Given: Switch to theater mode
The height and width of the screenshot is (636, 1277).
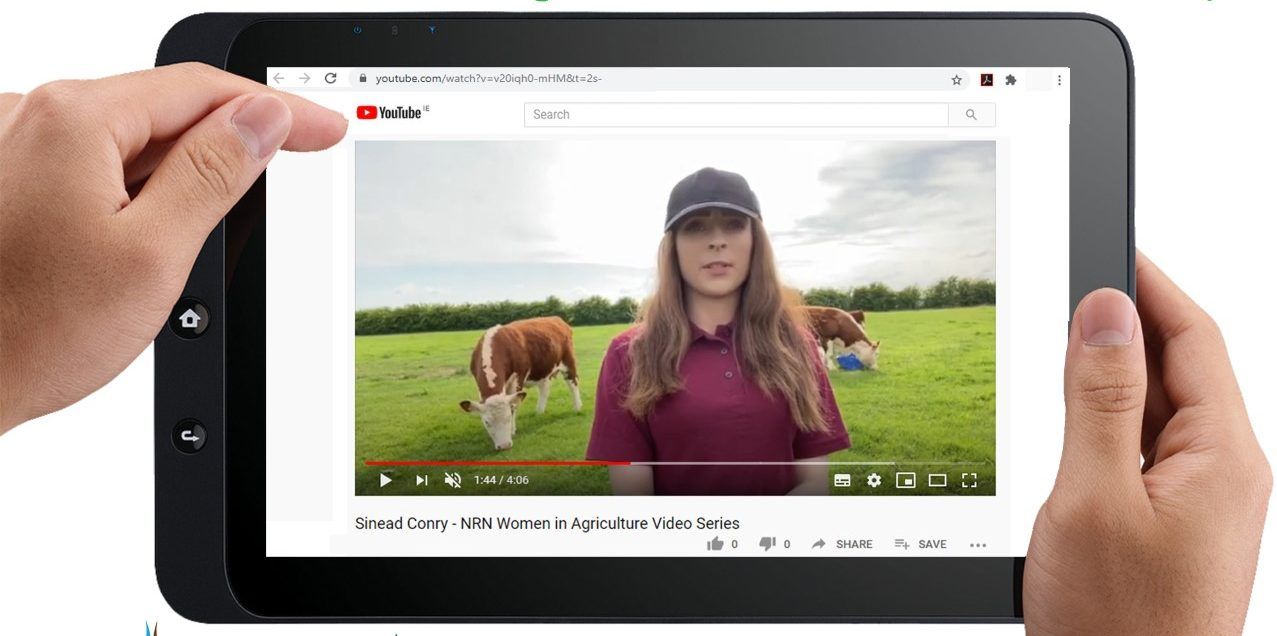Looking at the screenshot, I should point(937,480).
